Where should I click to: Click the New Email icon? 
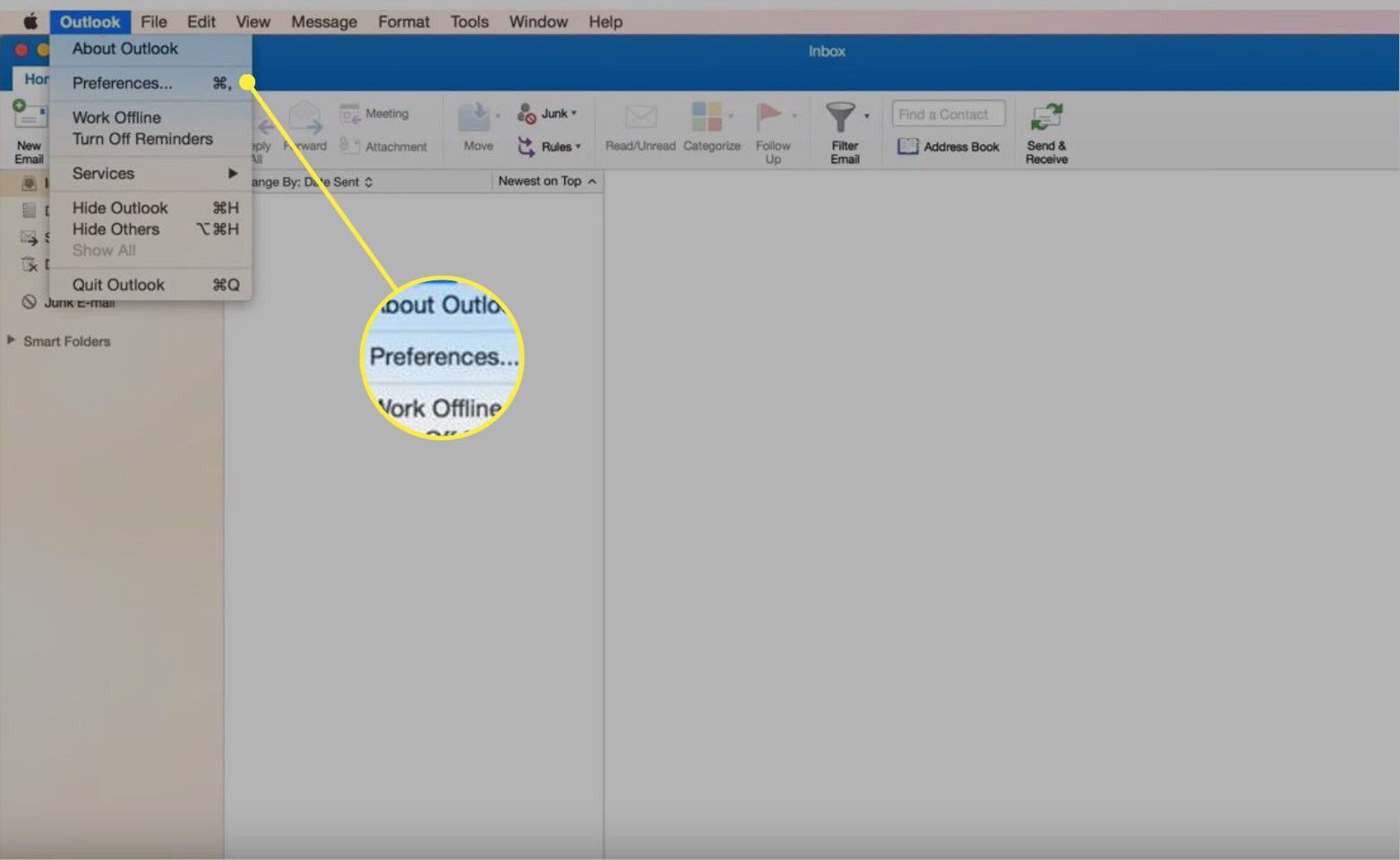click(x=29, y=116)
